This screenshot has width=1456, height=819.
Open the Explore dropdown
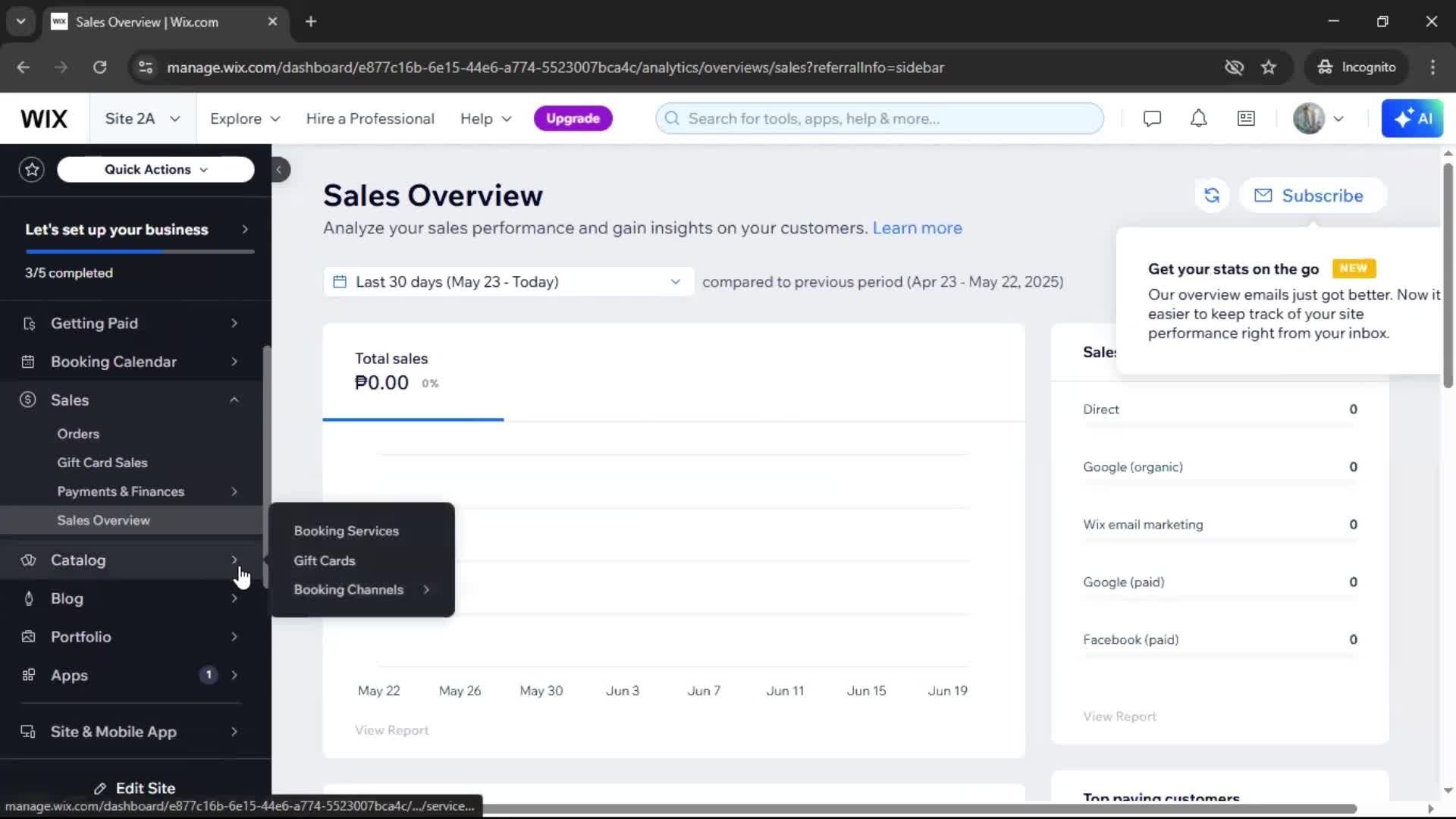[245, 119]
